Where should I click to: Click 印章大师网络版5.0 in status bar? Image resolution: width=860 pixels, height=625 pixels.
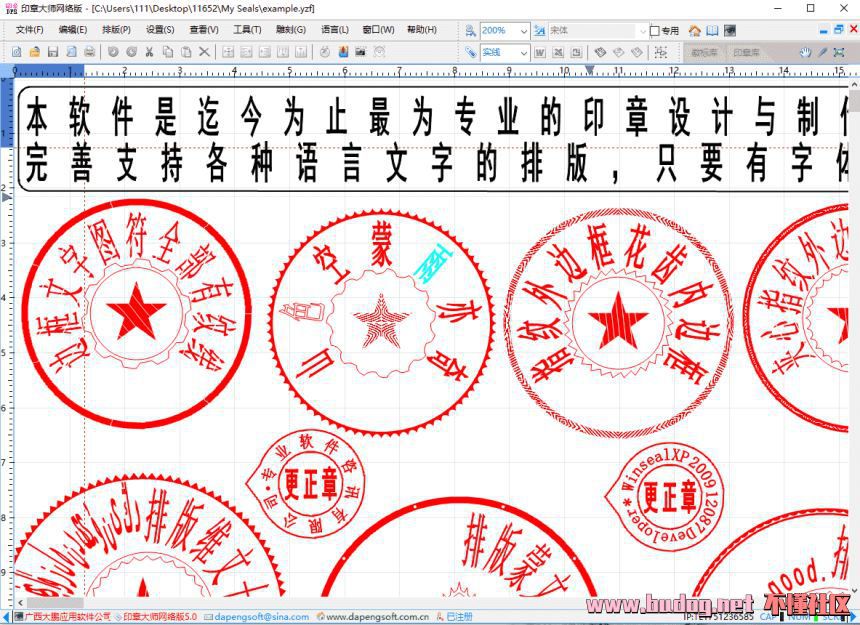point(160,617)
